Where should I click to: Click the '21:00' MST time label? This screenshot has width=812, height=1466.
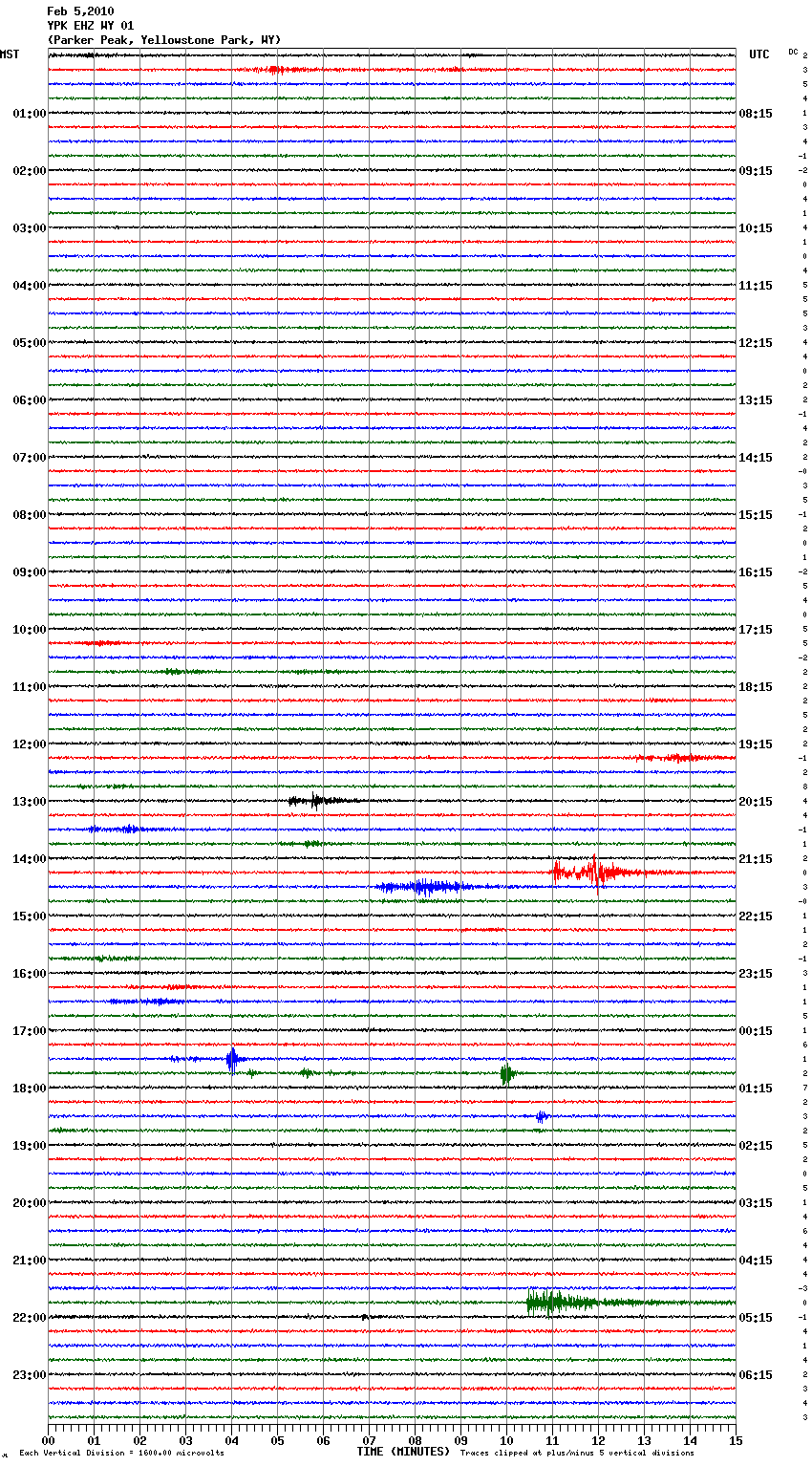[x=30, y=1261]
